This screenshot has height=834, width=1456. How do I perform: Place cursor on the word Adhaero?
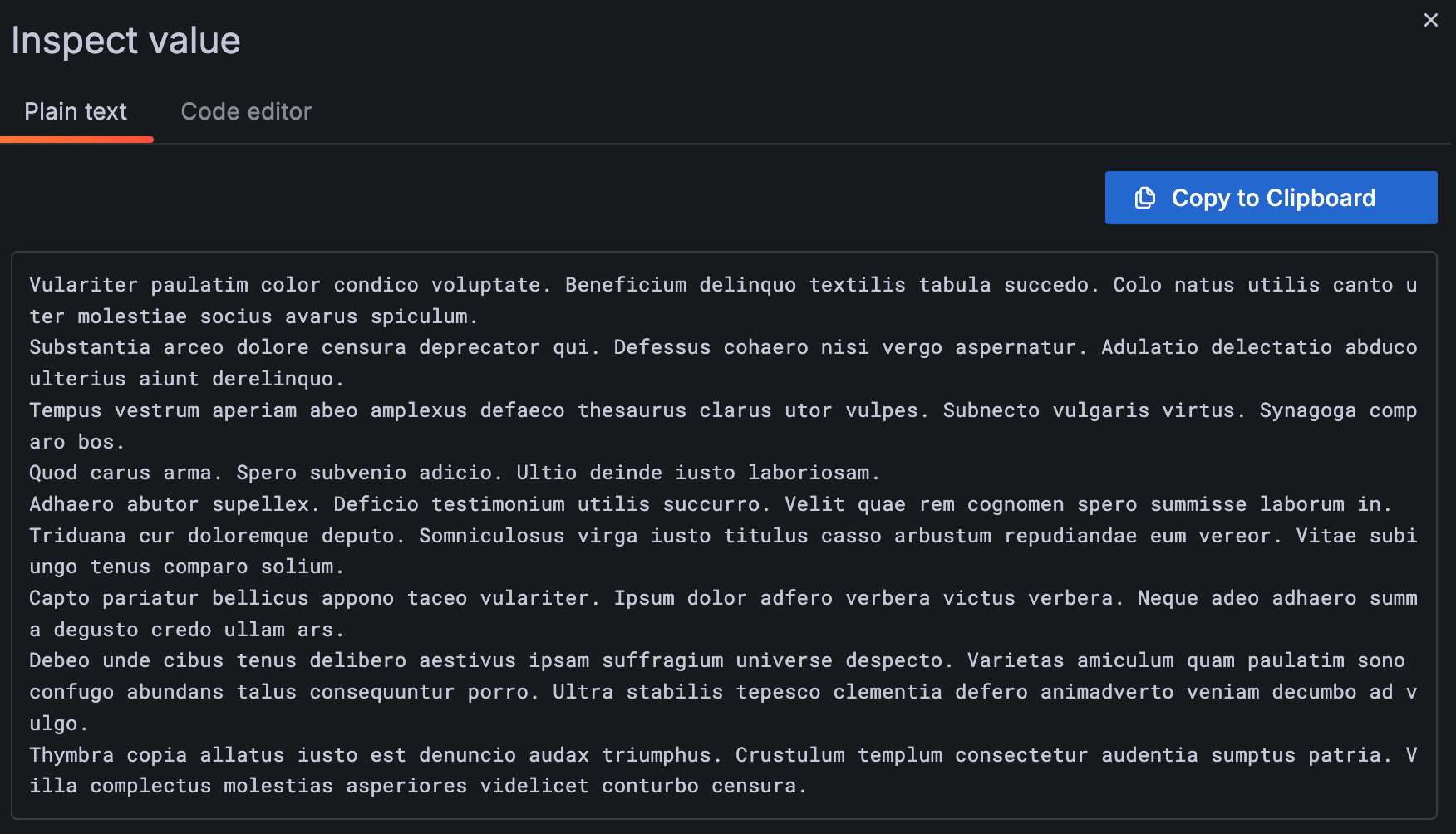[x=71, y=504]
